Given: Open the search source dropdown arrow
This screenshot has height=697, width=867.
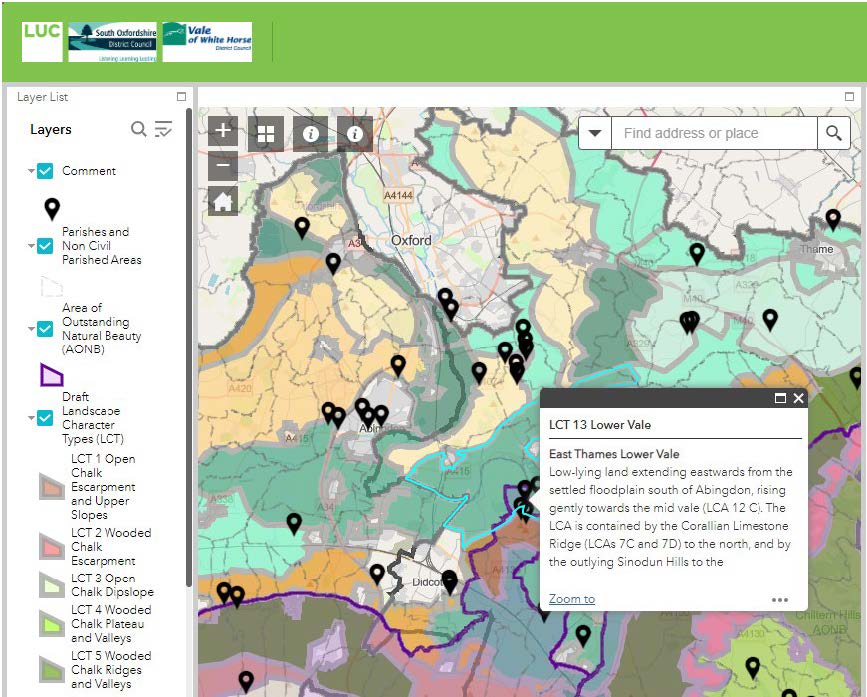Looking at the screenshot, I should click(595, 133).
